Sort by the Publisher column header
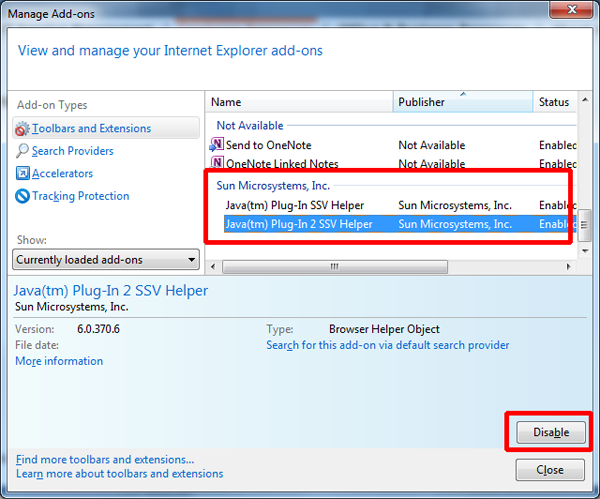This screenshot has width=600, height=499. tap(463, 102)
